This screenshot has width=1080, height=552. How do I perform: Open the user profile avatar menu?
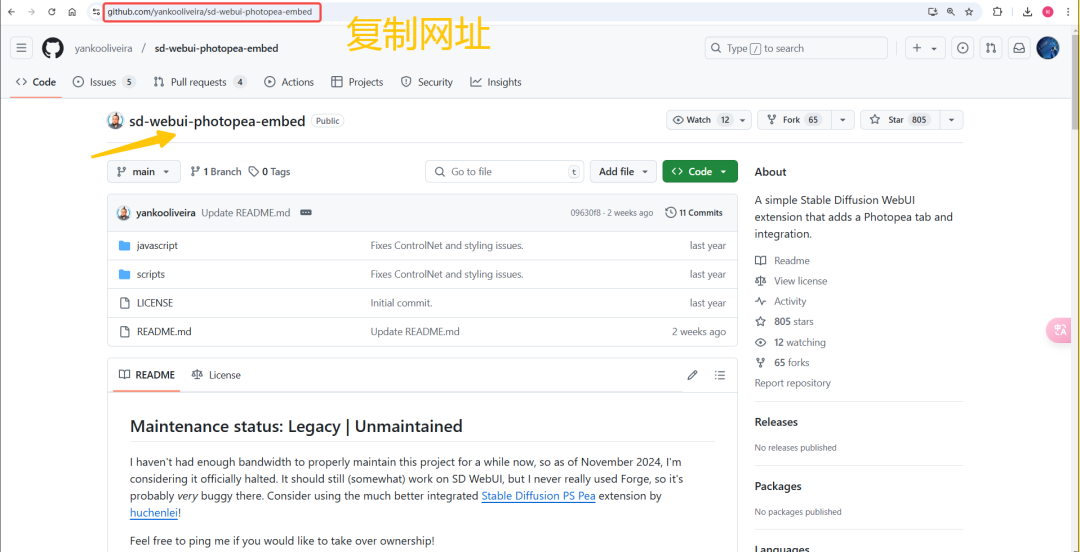[x=1048, y=48]
